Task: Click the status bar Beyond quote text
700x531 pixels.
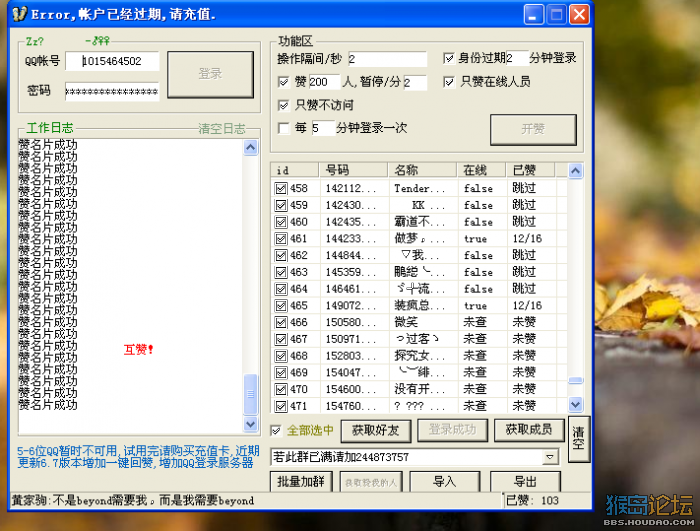Action: point(133,501)
